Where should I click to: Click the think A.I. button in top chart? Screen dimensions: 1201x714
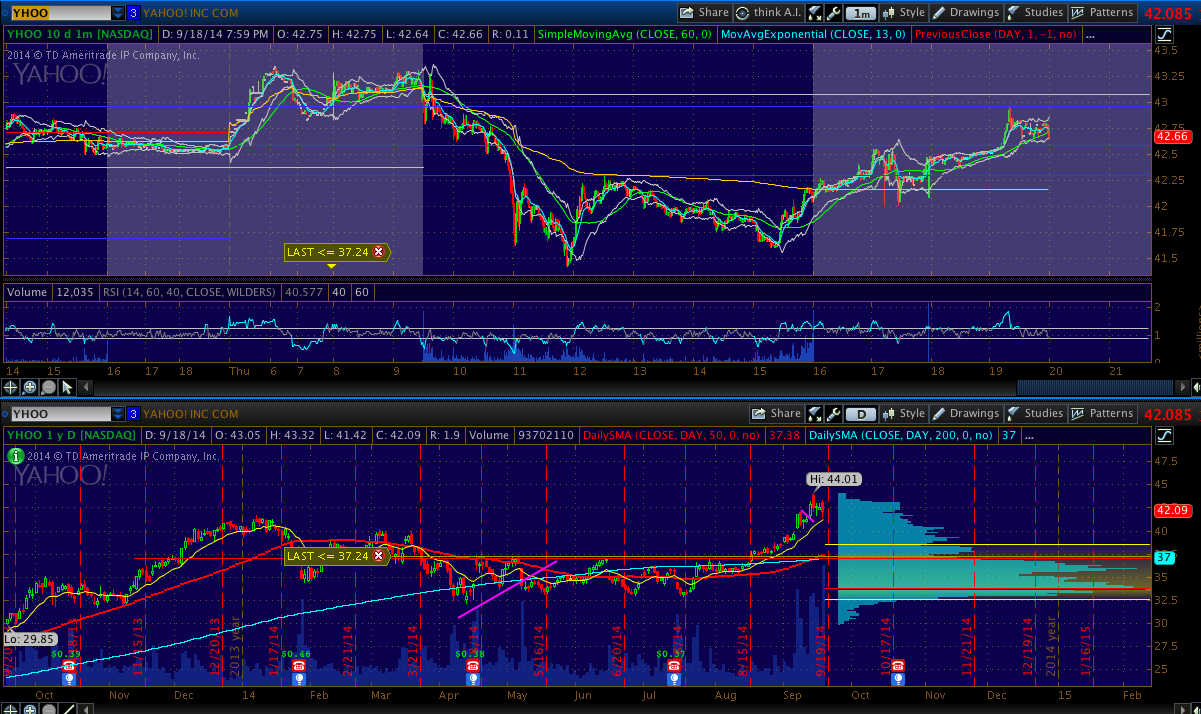tap(767, 13)
